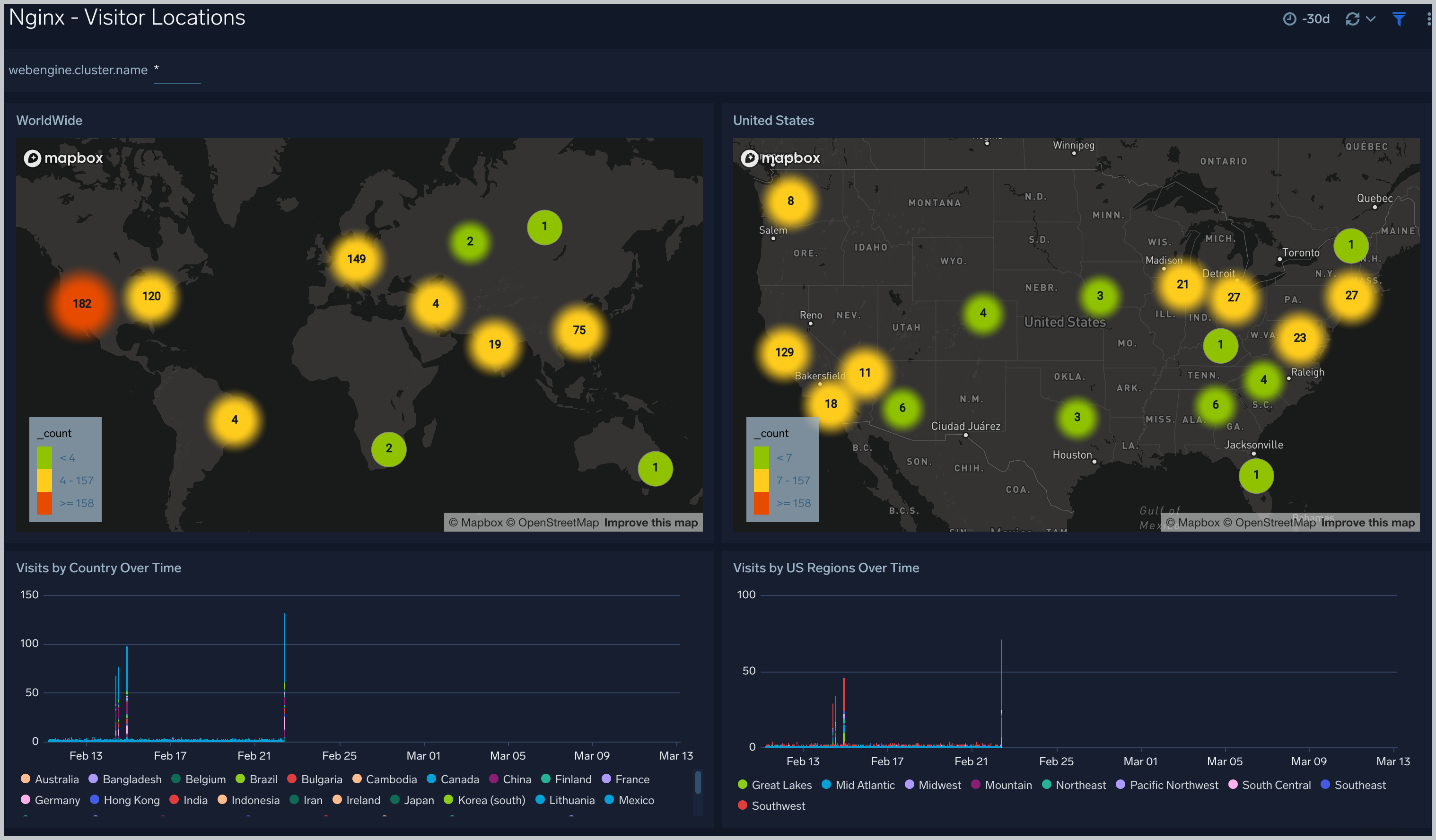The height and width of the screenshot is (840, 1436).
Task: Toggle Japan series in country legend
Action: [412, 800]
